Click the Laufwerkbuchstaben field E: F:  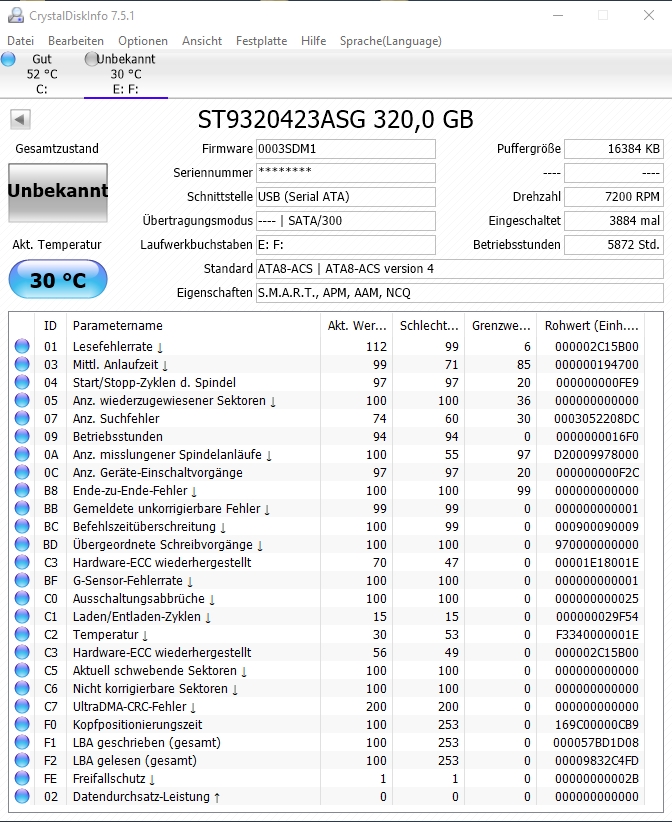tap(345, 245)
